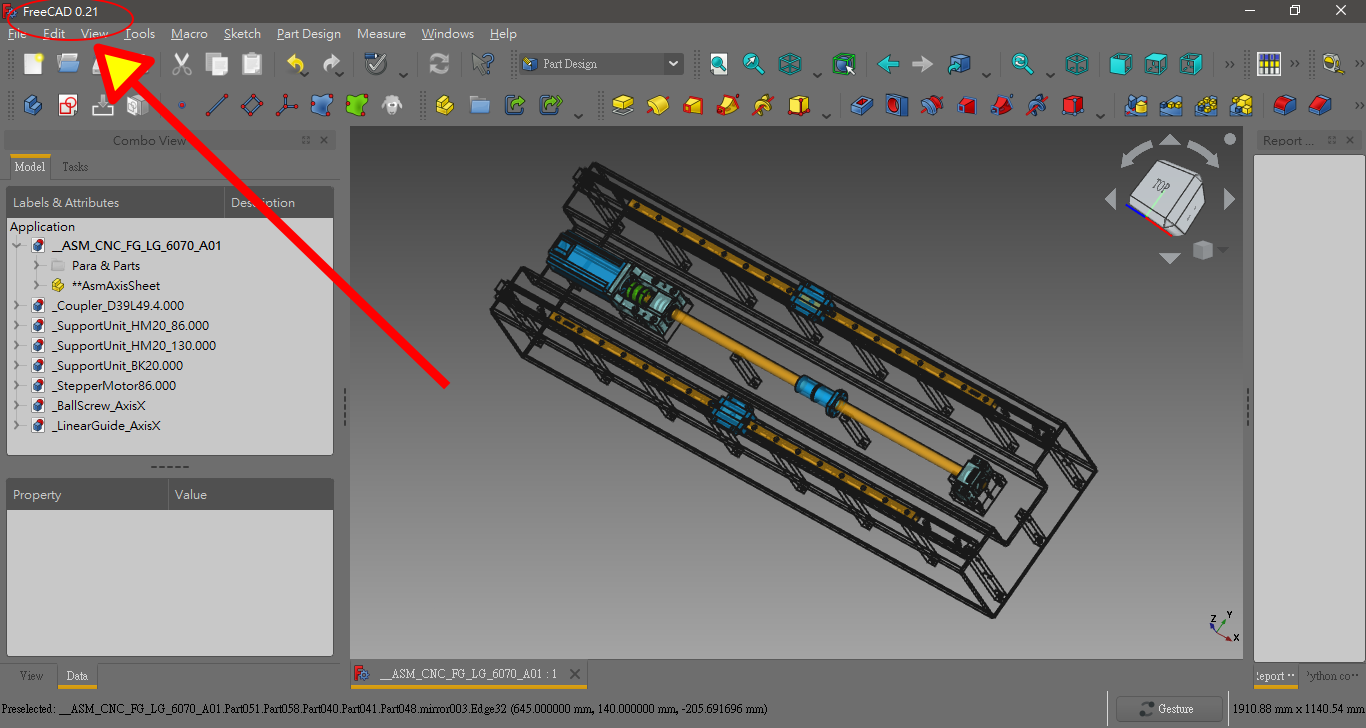The height and width of the screenshot is (728, 1366).
Task: Activate the Revolution tool
Action: [658, 105]
